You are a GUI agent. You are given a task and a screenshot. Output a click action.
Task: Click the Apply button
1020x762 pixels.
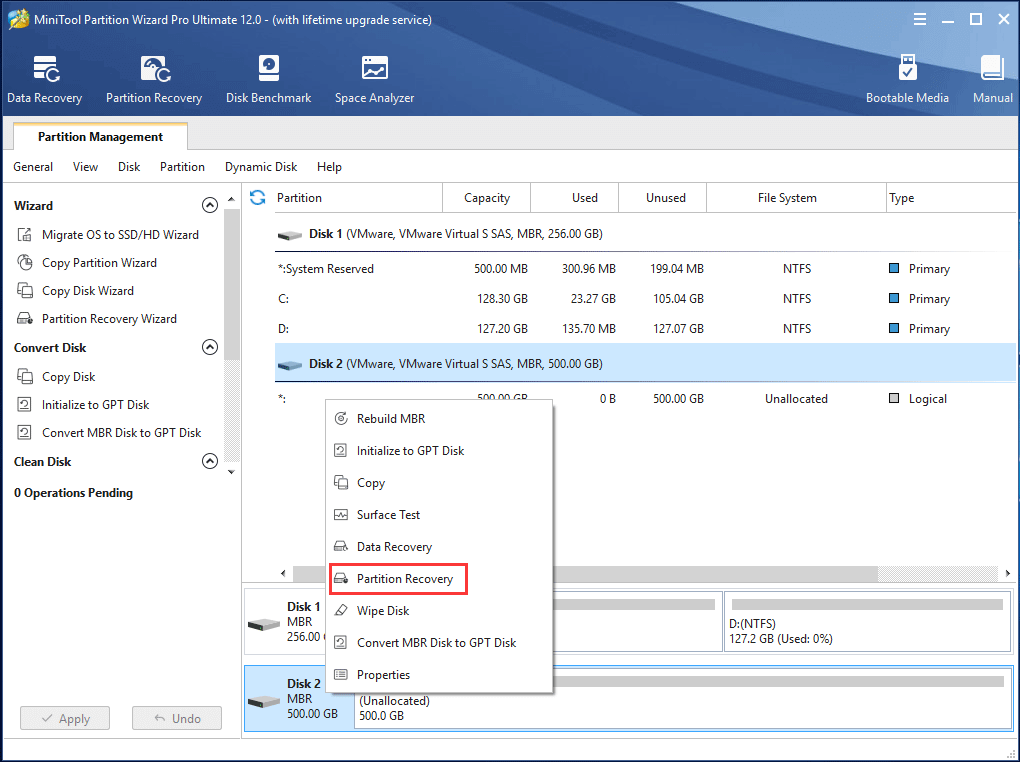coord(64,717)
